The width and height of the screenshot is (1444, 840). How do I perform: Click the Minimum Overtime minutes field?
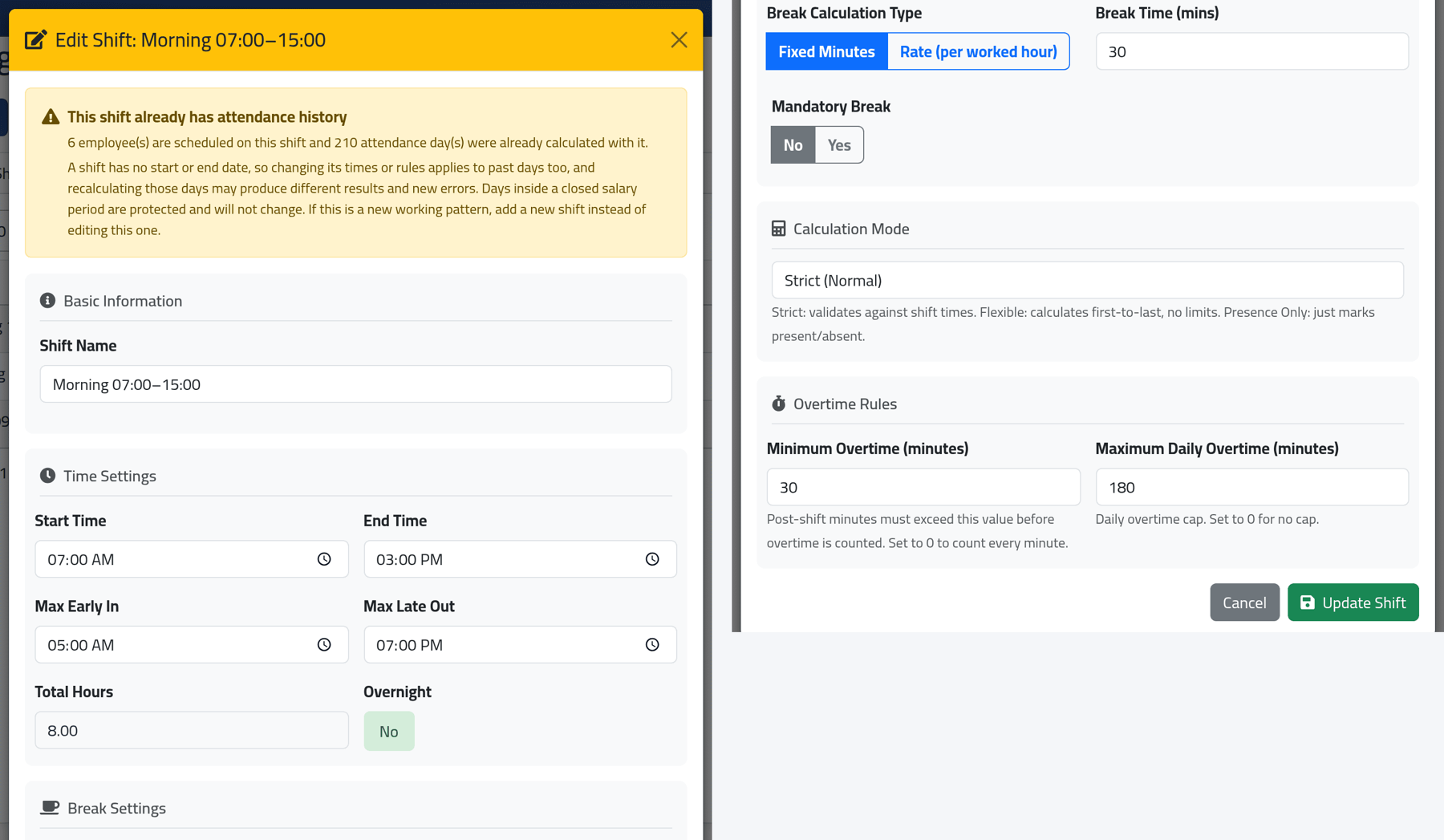tap(923, 487)
